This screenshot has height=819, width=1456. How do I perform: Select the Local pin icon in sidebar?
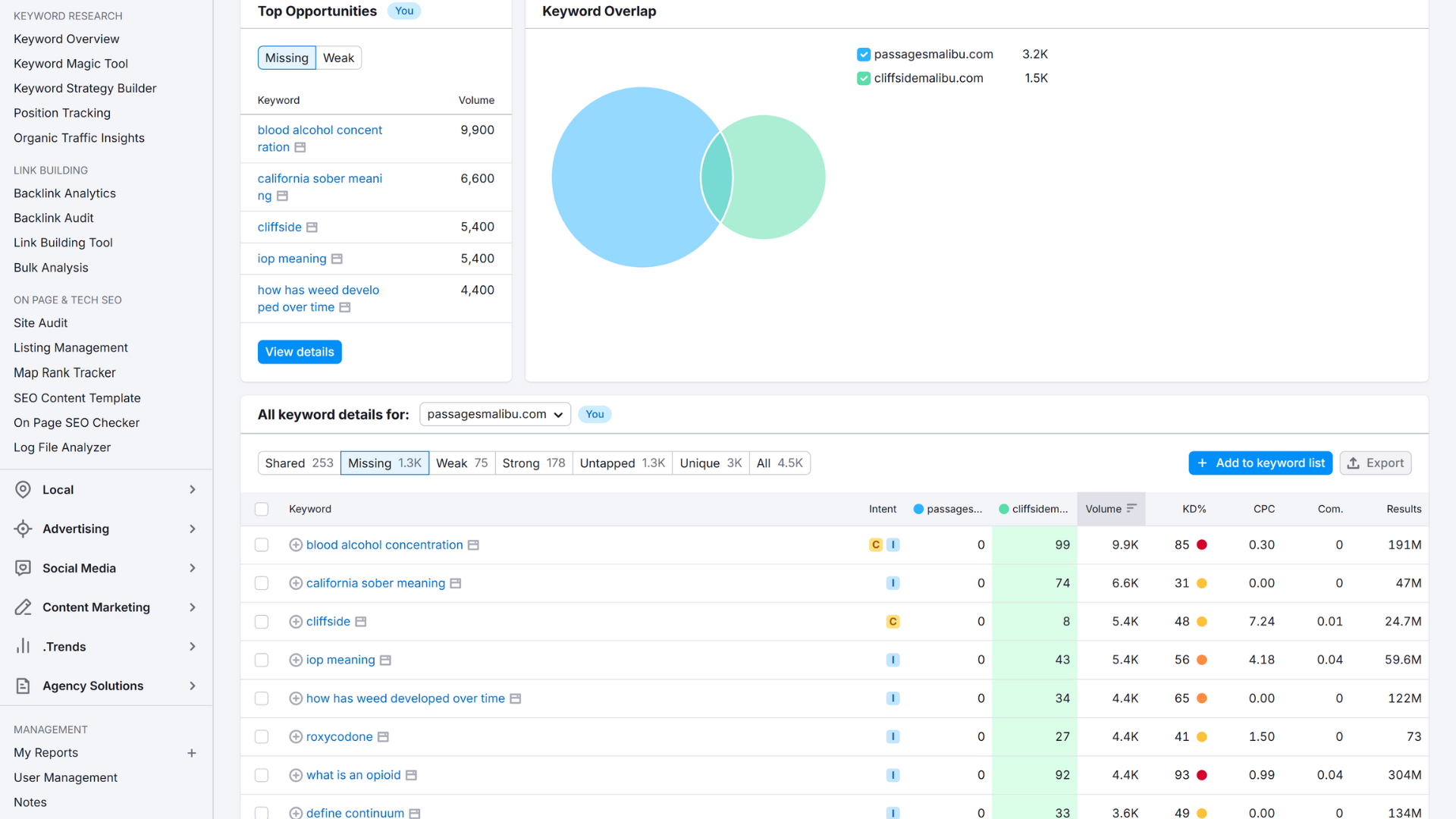[22, 489]
